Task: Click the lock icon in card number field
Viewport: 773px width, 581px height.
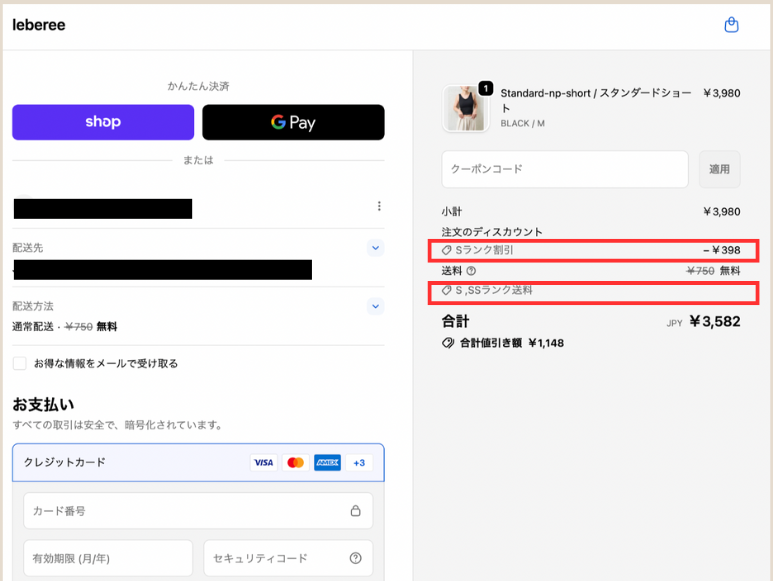Action: pyautogui.click(x=355, y=511)
